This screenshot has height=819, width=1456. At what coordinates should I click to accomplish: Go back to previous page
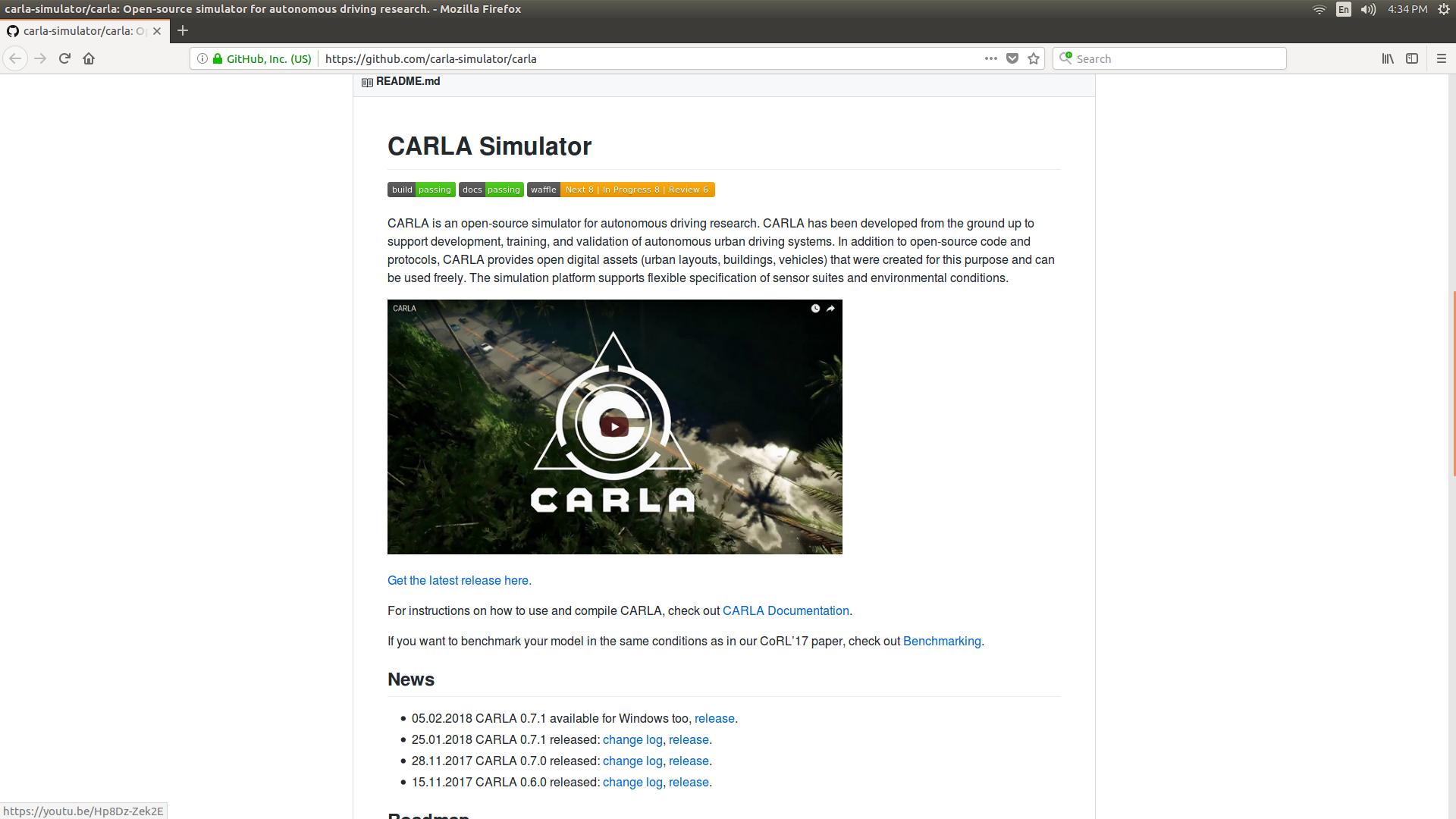(x=15, y=58)
